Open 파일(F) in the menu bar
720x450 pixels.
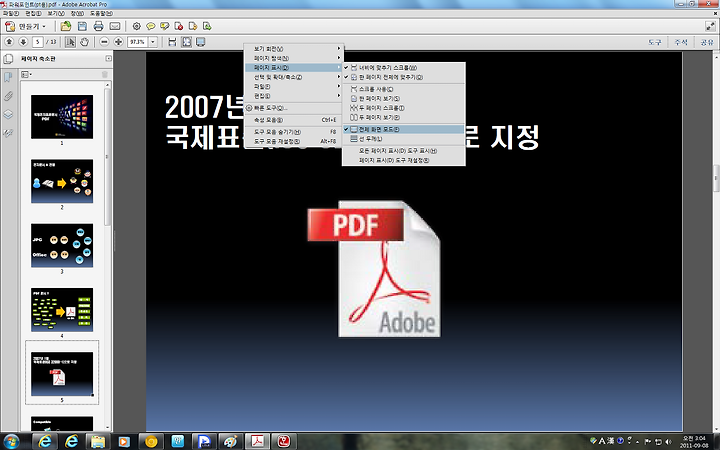[x=10, y=13]
